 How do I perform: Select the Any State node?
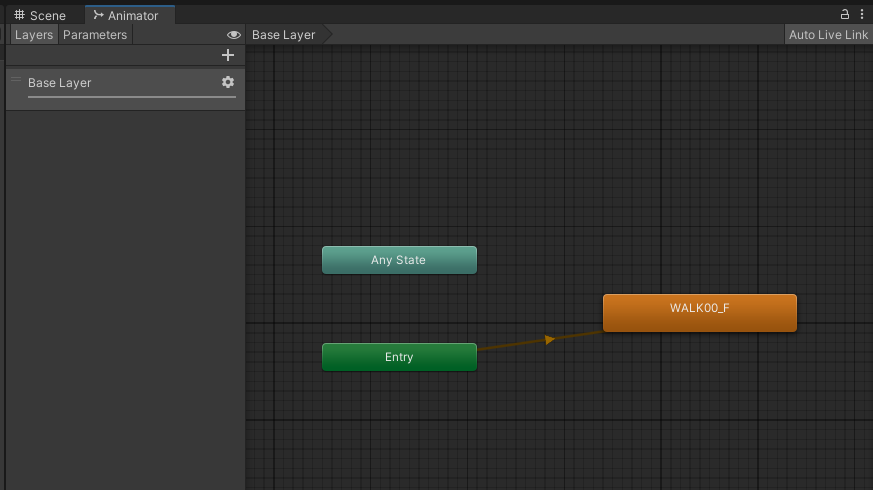coord(399,260)
